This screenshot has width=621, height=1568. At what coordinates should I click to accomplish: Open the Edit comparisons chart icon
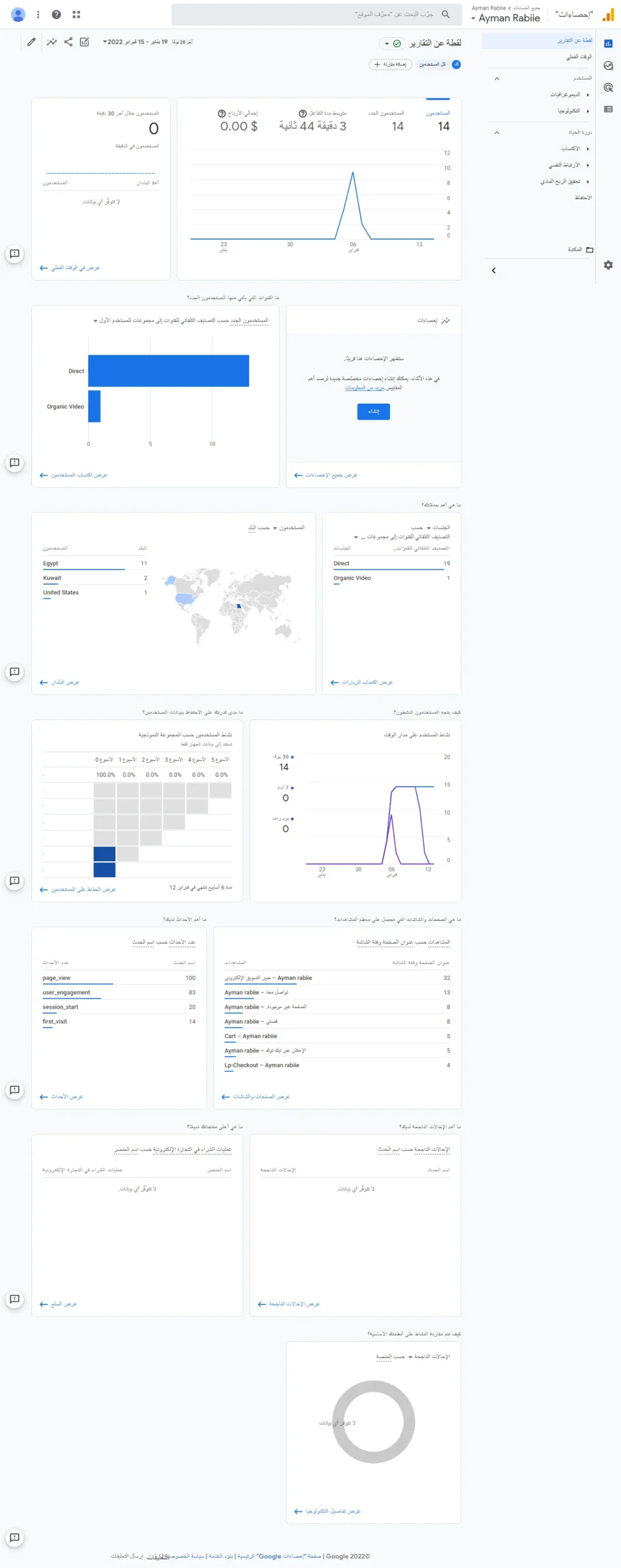pyautogui.click(x=85, y=42)
